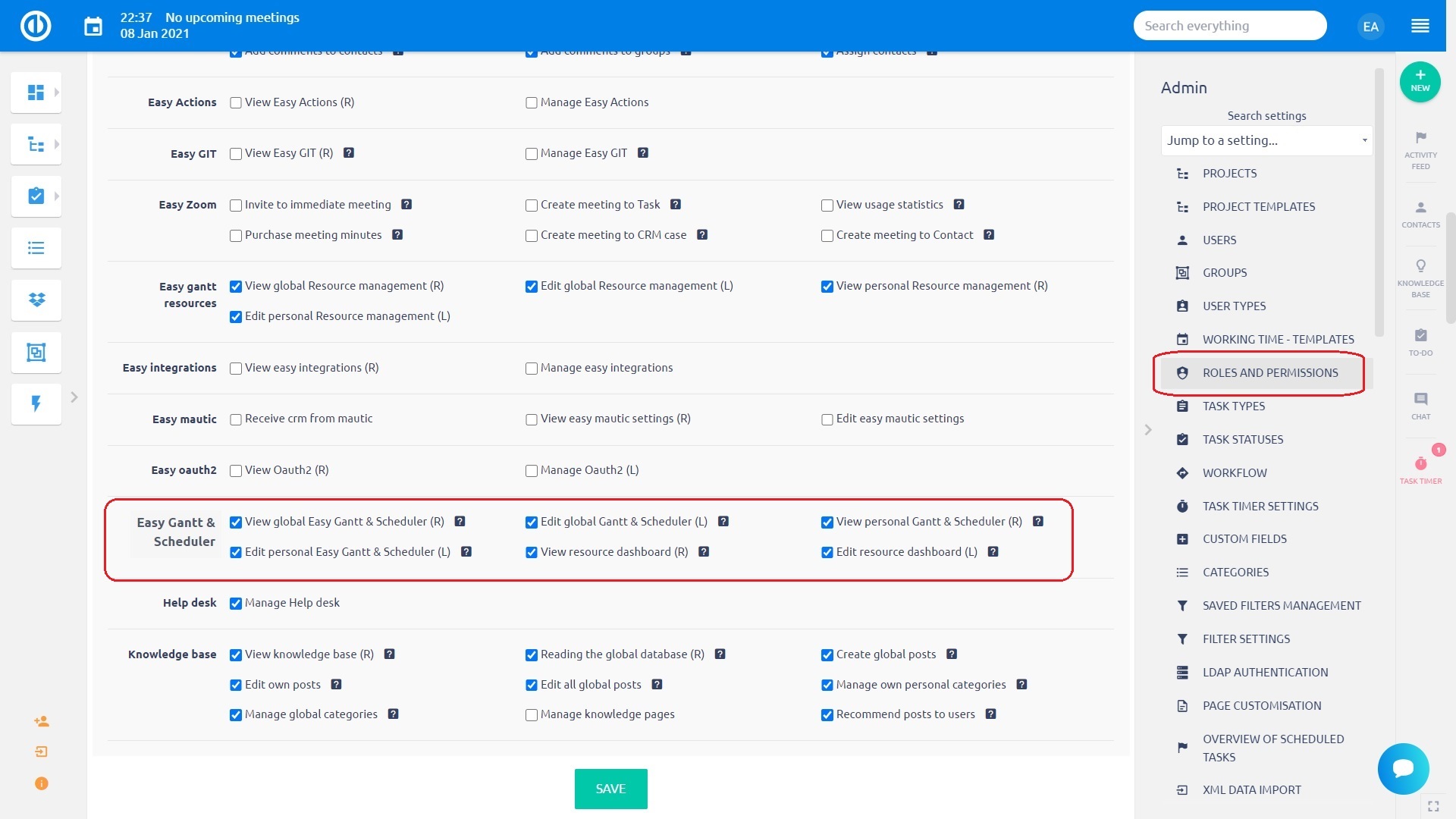Open PAGE CUSTOMISATION link

(x=1261, y=706)
